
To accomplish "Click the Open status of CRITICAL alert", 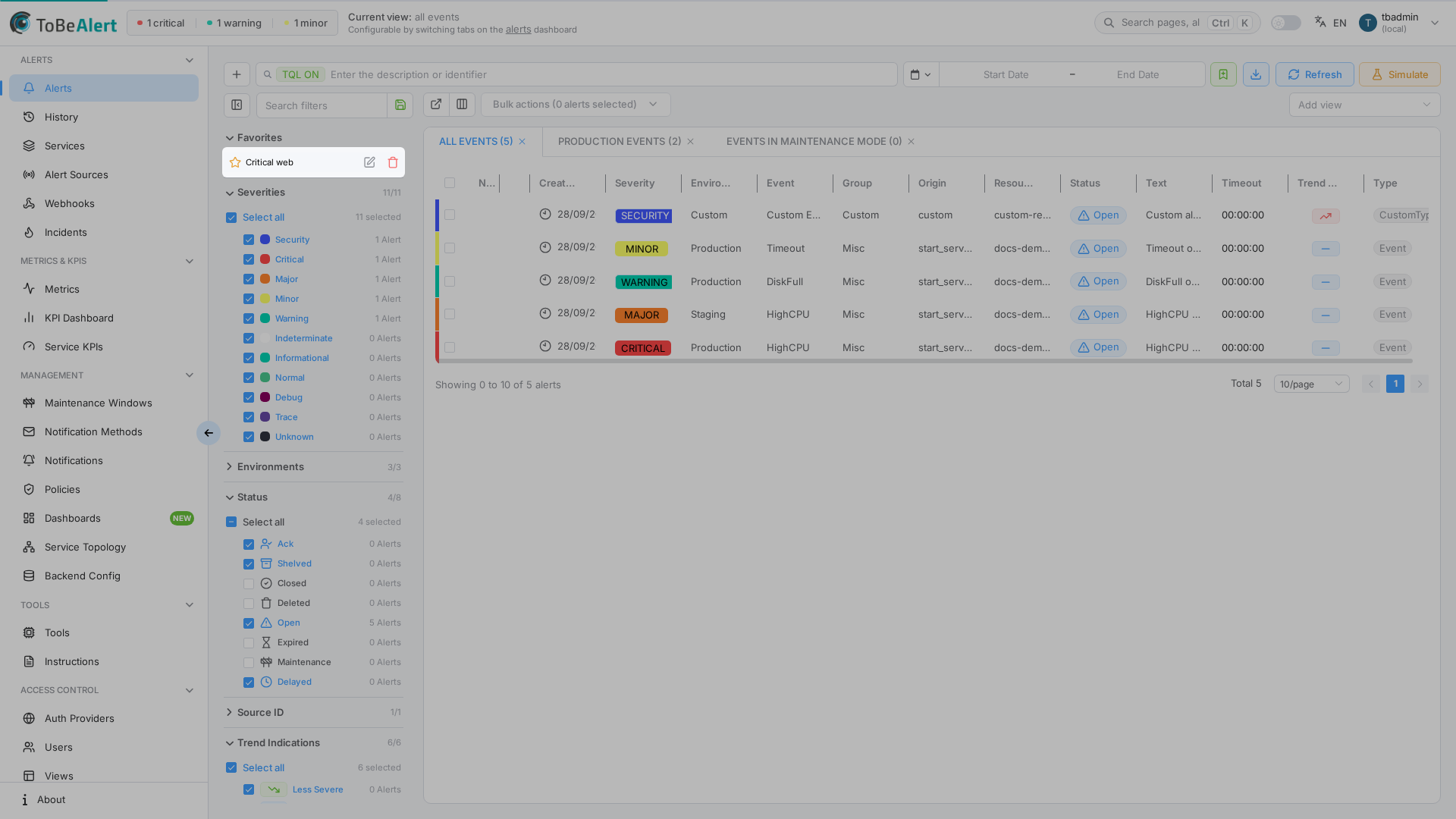I will point(1098,347).
